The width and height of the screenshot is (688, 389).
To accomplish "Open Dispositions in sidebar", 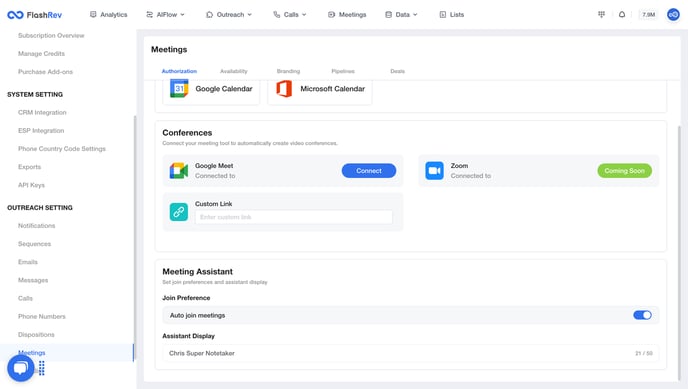I will (36, 335).
